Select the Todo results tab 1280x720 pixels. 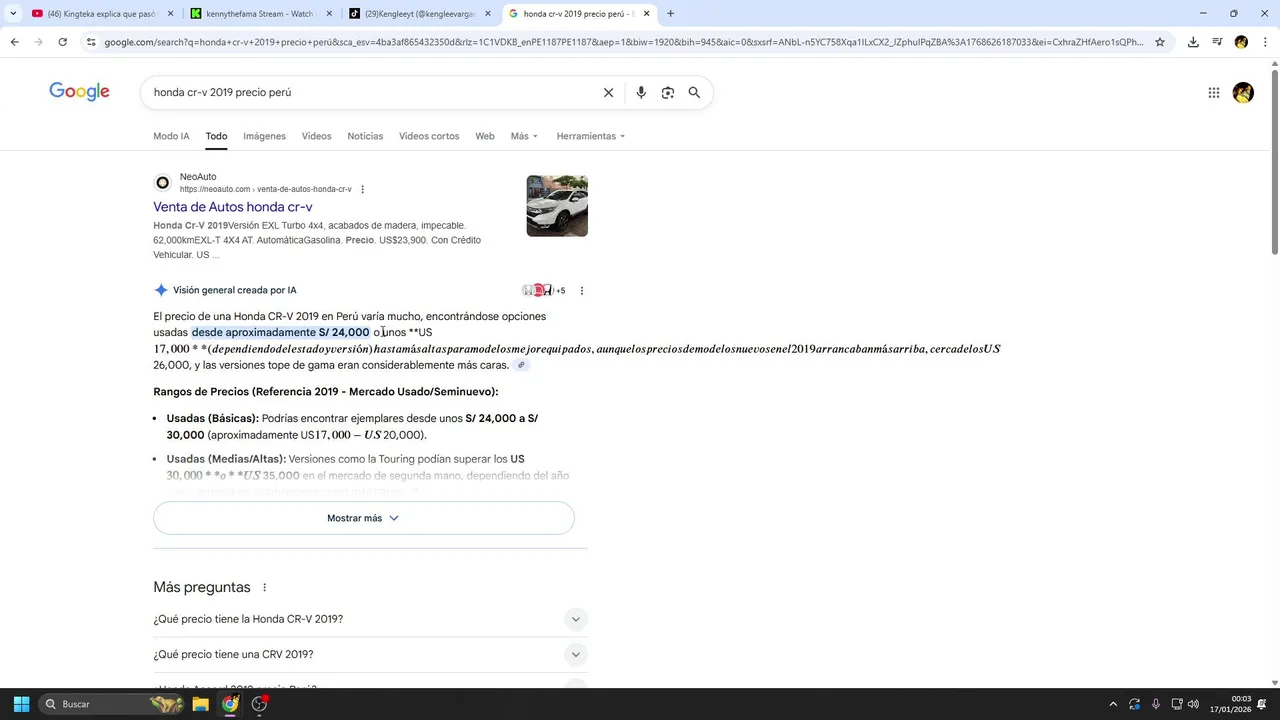(216, 136)
